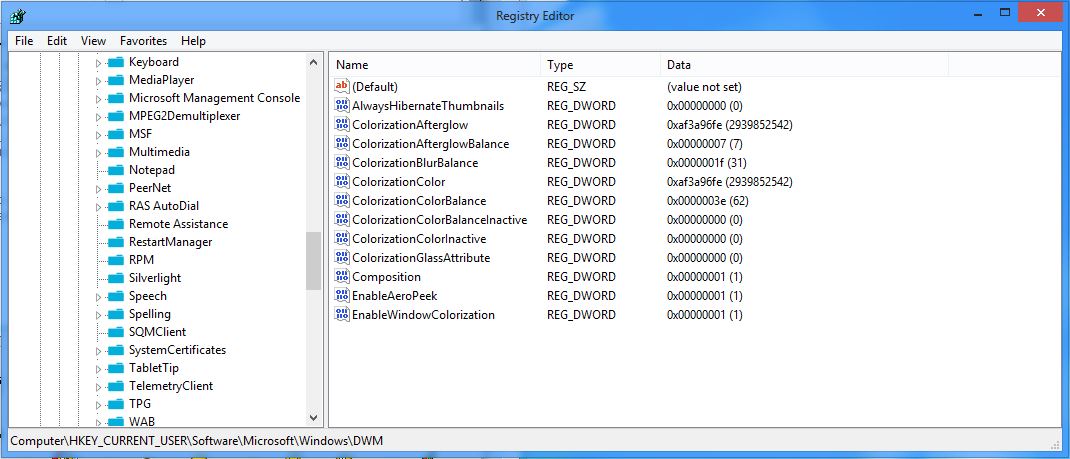Screen dimensions: 1070x459
Task: Click the RestartManager folder icon
Action: coord(116,242)
